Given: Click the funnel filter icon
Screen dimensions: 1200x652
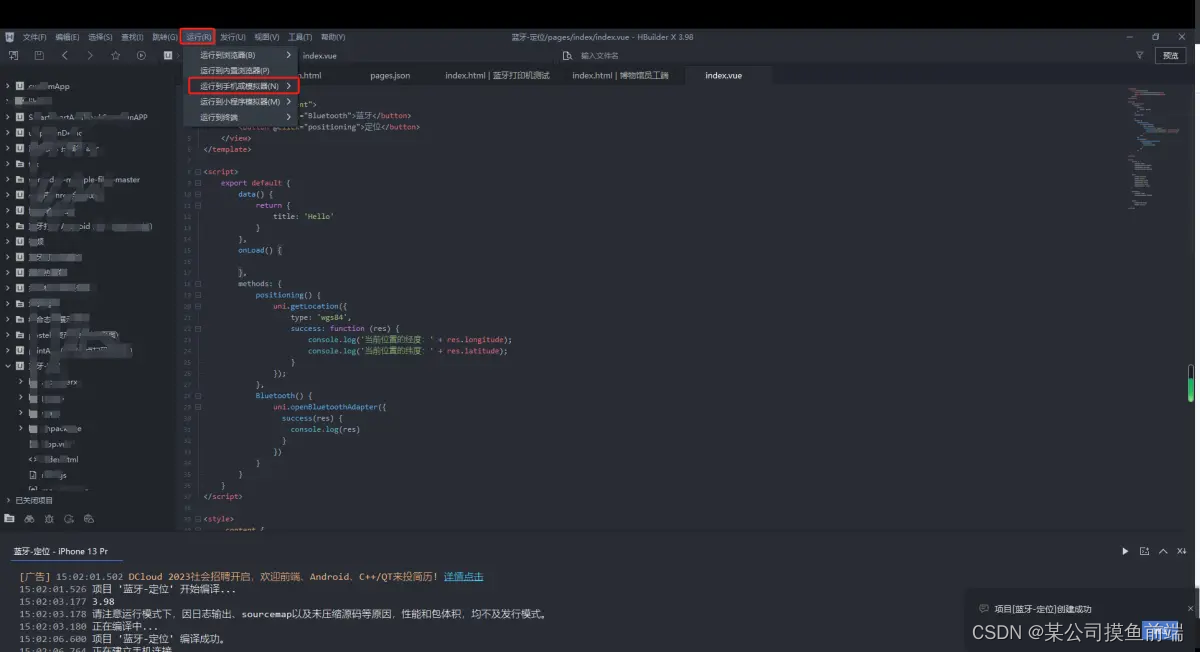Looking at the screenshot, I should click(x=1139, y=55).
